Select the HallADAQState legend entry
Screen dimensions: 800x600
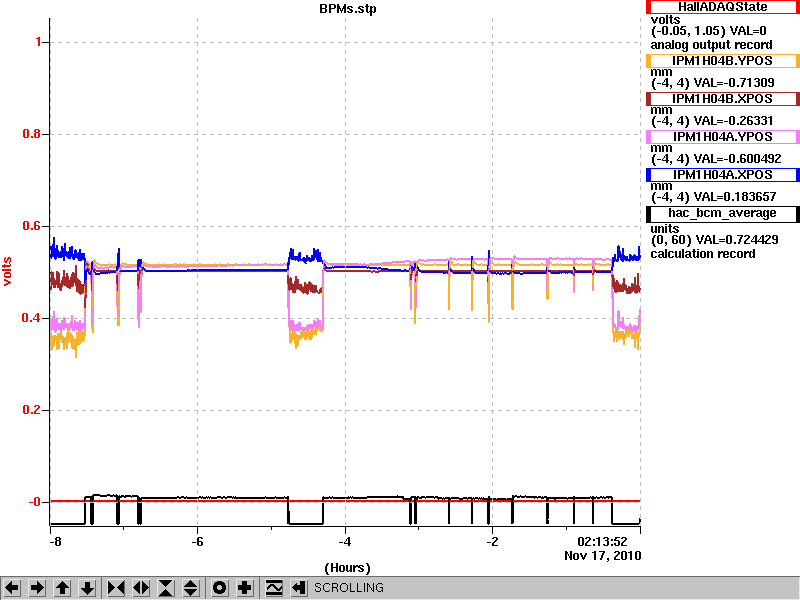pyautogui.click(x=722, y=7)
